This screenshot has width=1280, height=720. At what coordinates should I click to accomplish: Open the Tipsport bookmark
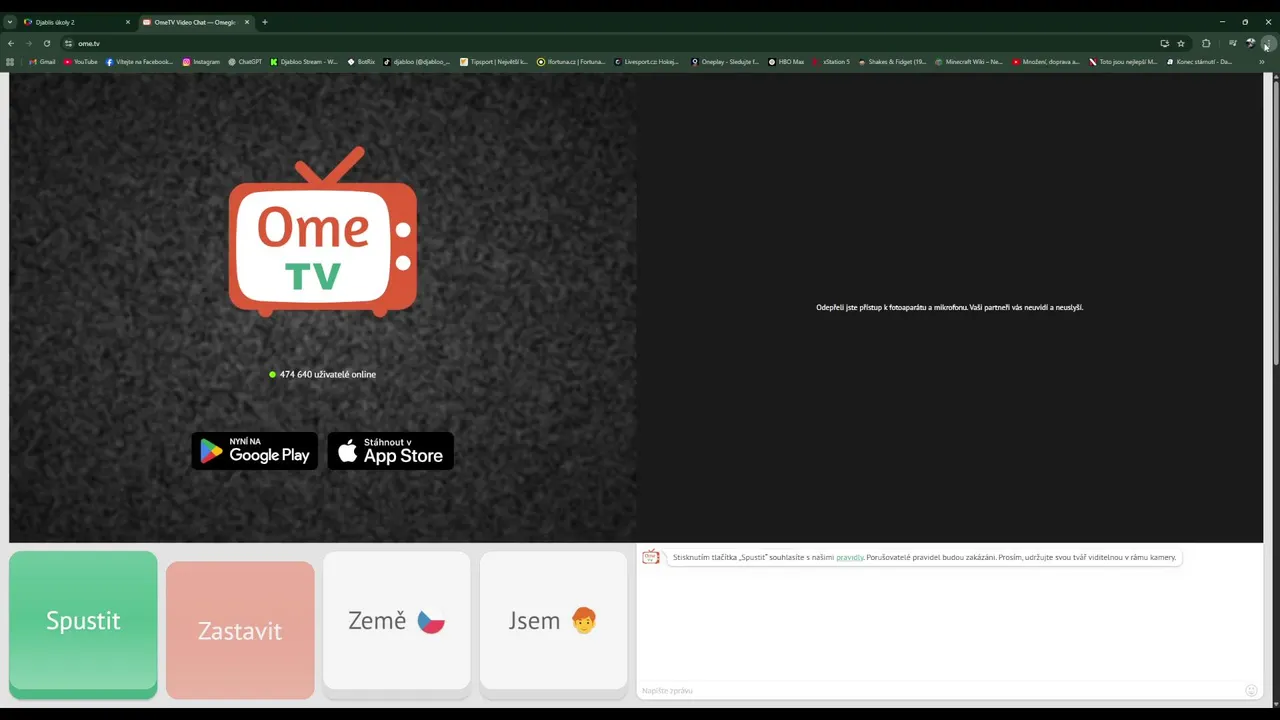tap(494, 62)
